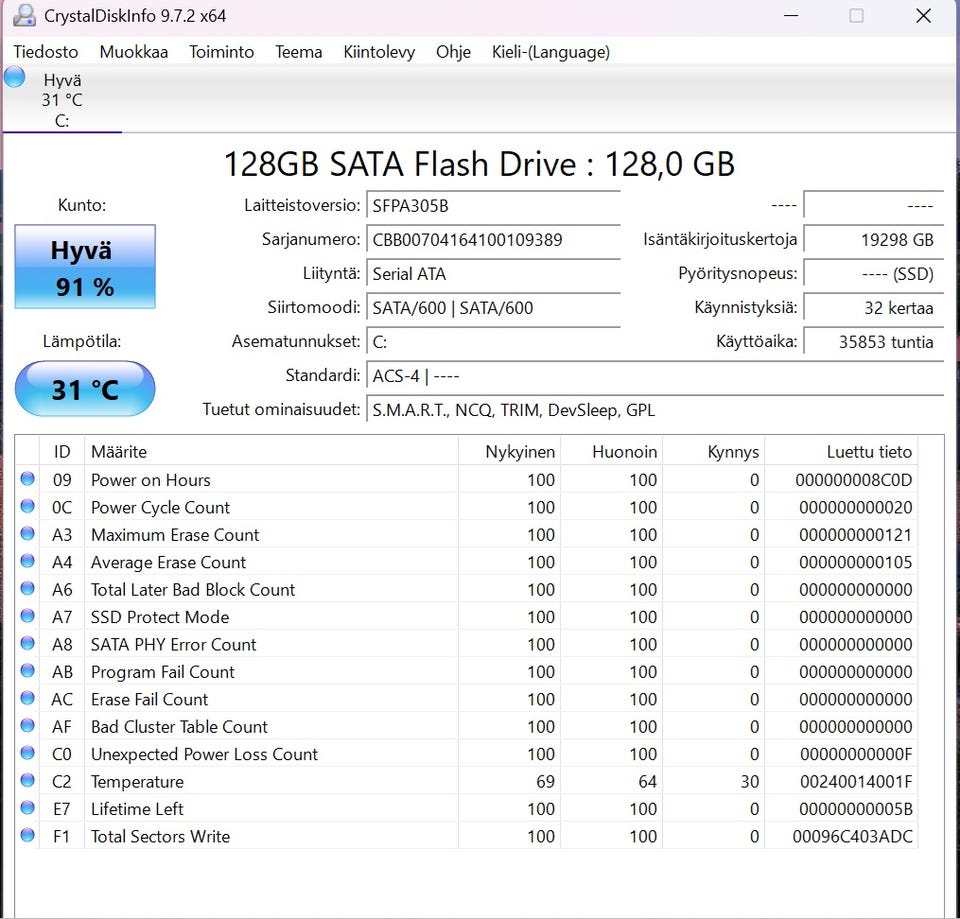Open the Teema menu
Image resolution: width=960 pixels, height=919 pixels.
(x=299, y=52)
